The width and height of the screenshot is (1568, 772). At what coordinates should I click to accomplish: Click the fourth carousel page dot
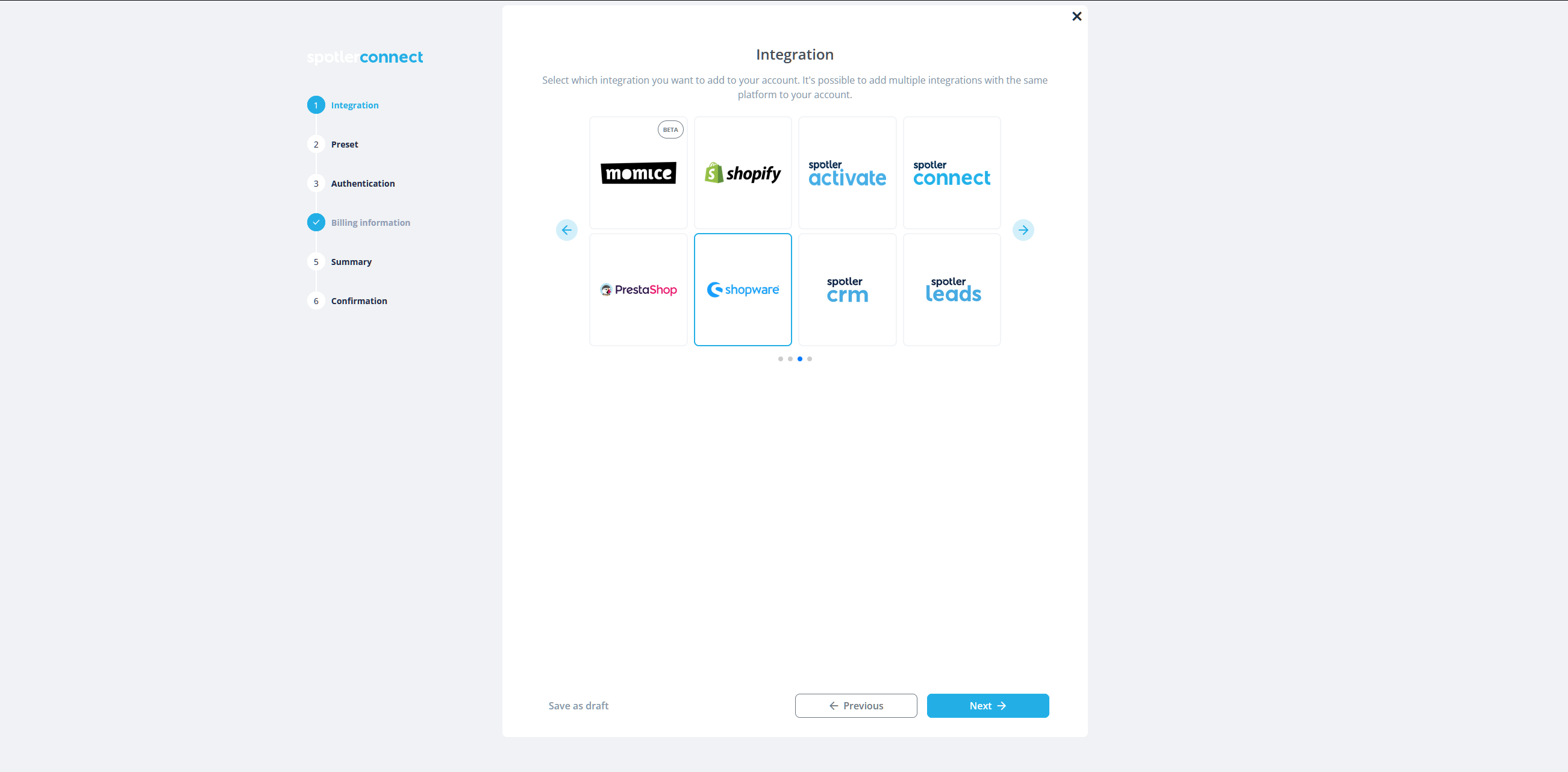point(810,357)
